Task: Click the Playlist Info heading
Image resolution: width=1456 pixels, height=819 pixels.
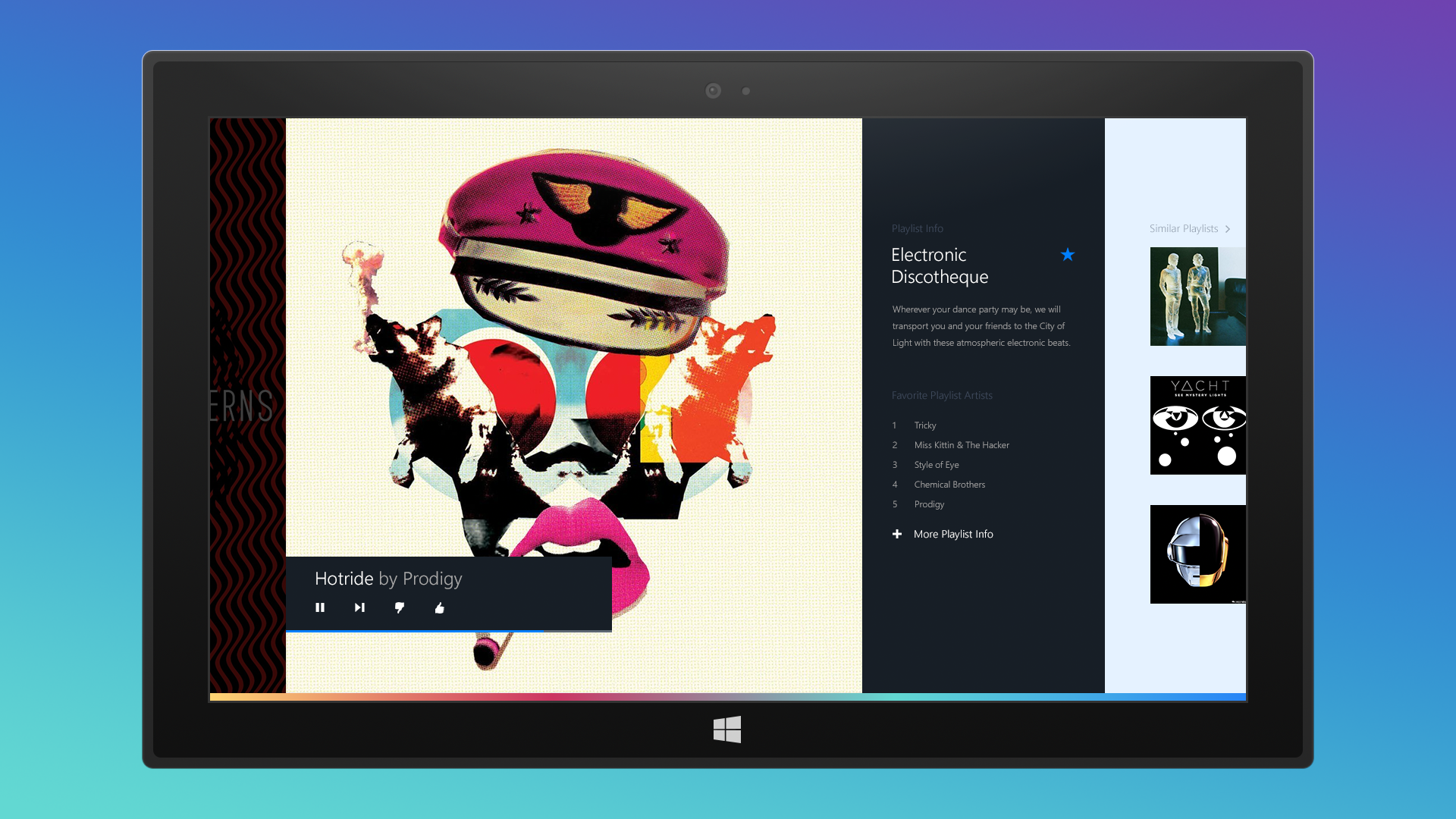Action: 918,228
